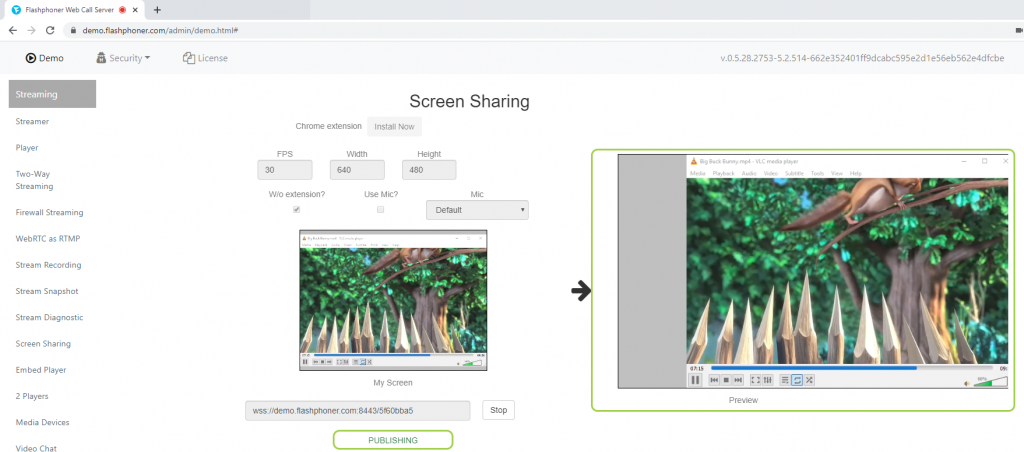Click Install Now for Chrome extension

394,127
